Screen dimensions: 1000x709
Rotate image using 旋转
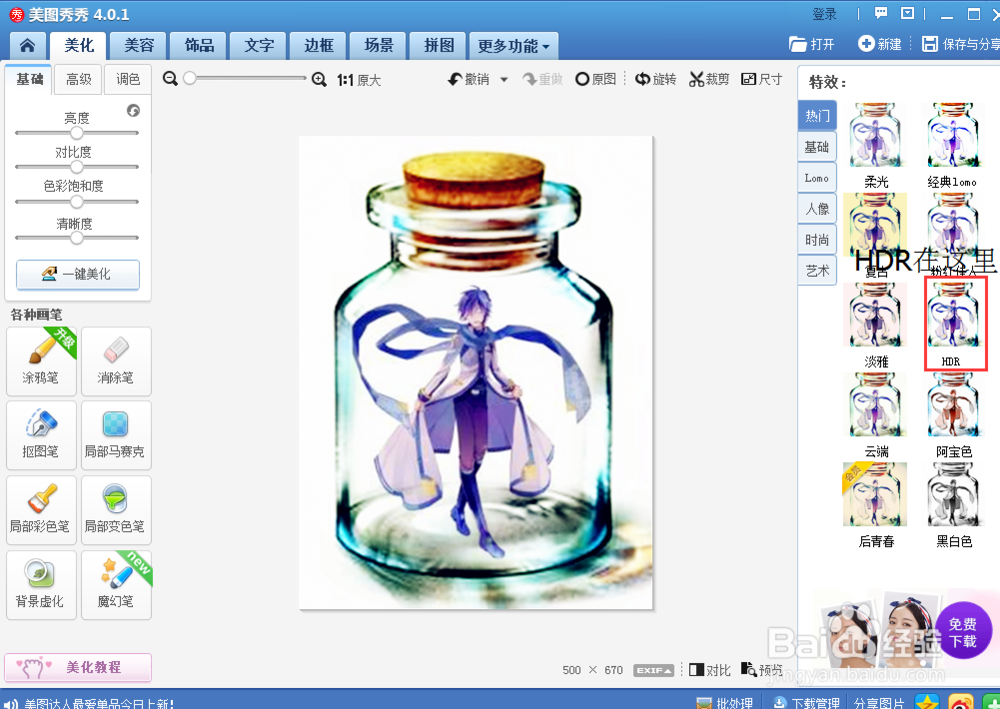coord(656,79)
